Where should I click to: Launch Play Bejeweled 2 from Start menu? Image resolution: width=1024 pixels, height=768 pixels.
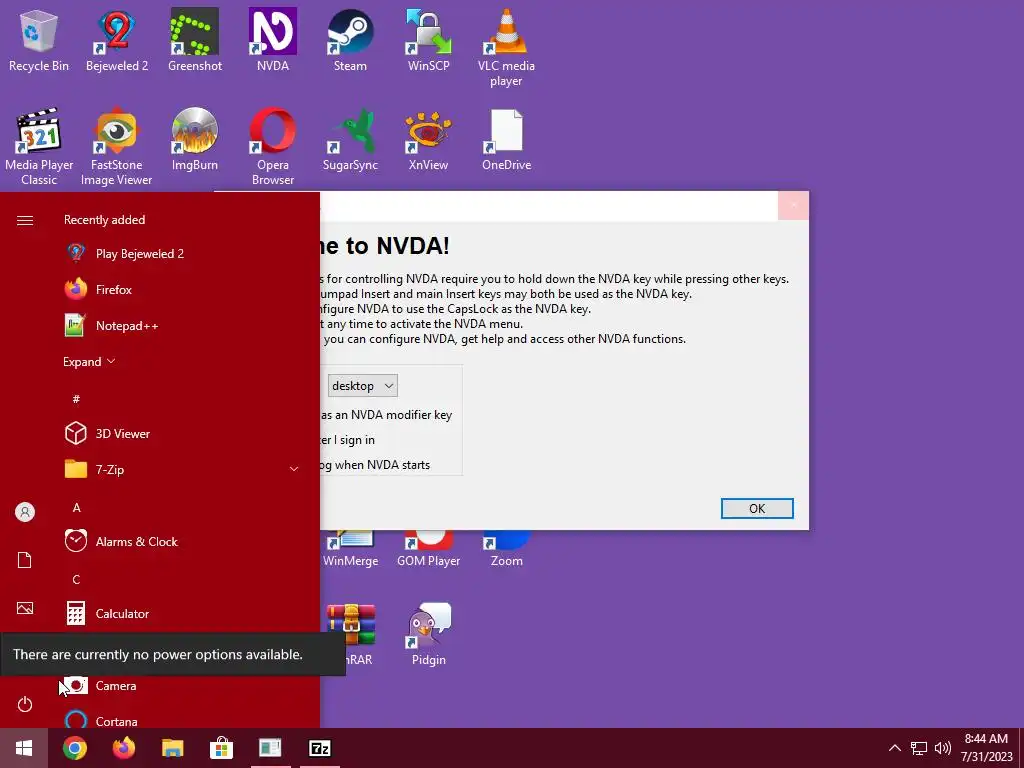pos(182,254)
